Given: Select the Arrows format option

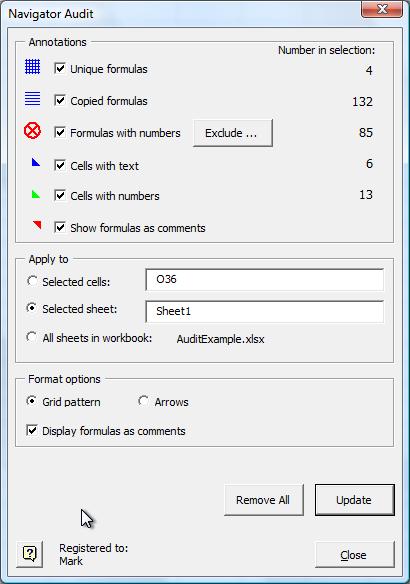Looking at the screenshot, I should pos(143,401).
